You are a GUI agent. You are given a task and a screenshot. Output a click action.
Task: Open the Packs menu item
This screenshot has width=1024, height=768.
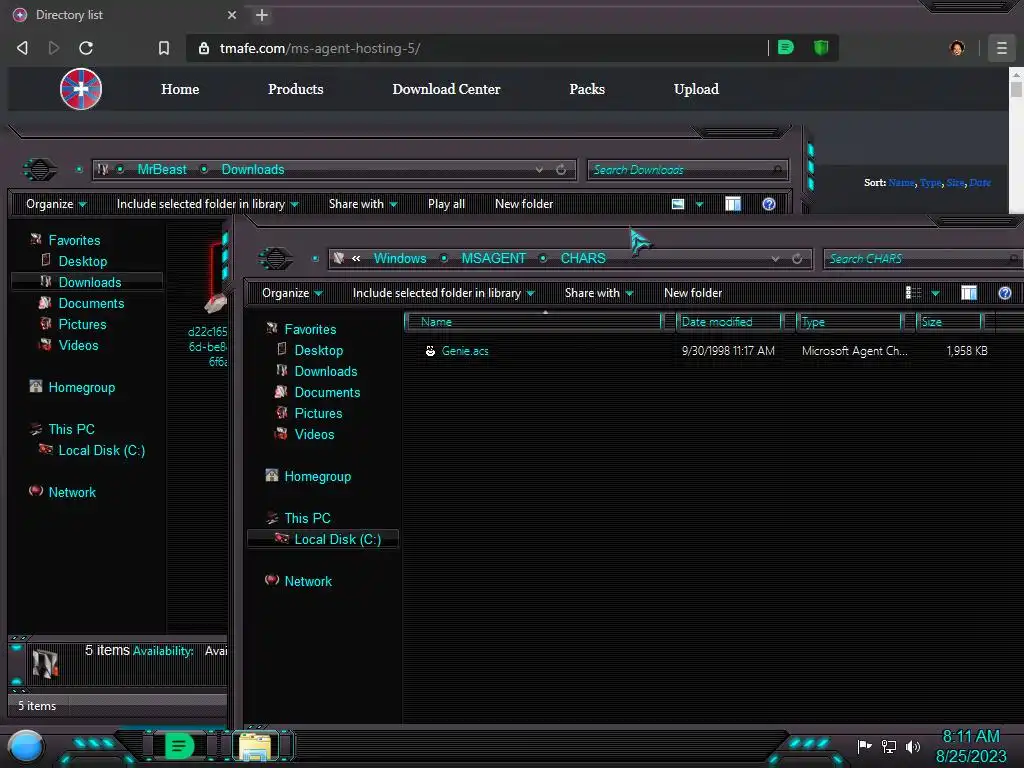(586, 89)
